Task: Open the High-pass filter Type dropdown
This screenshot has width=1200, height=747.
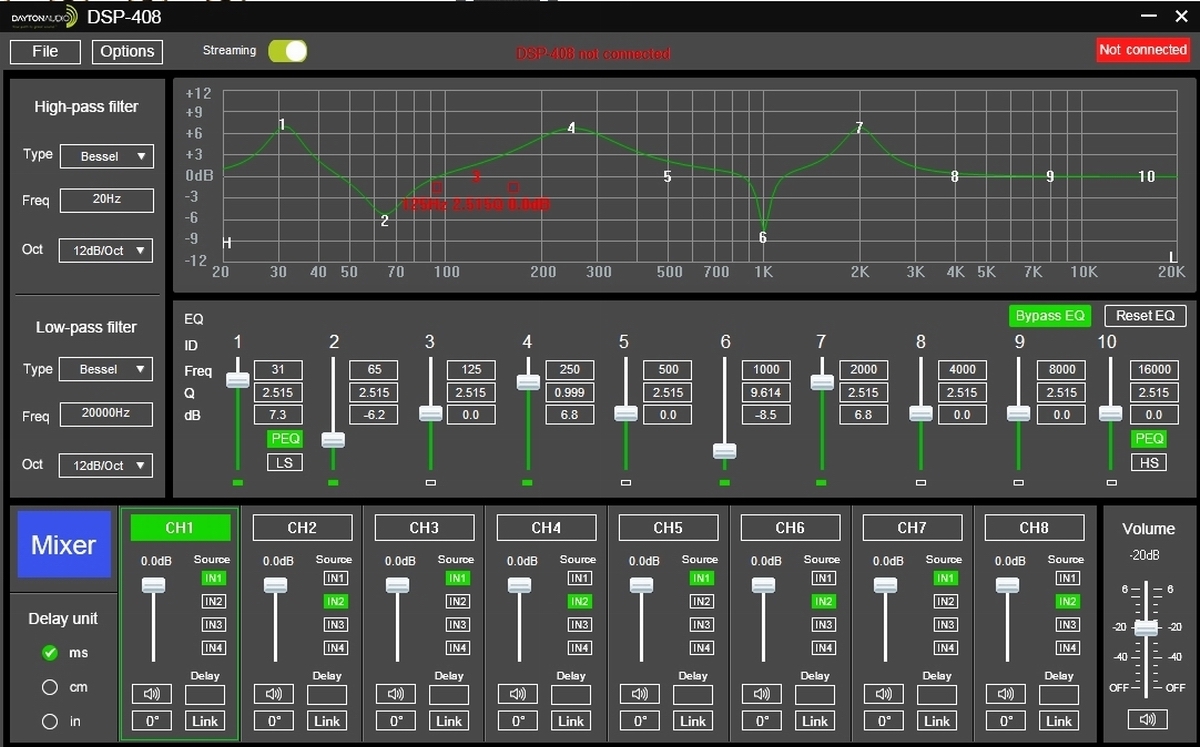Action: coord(106,156)
